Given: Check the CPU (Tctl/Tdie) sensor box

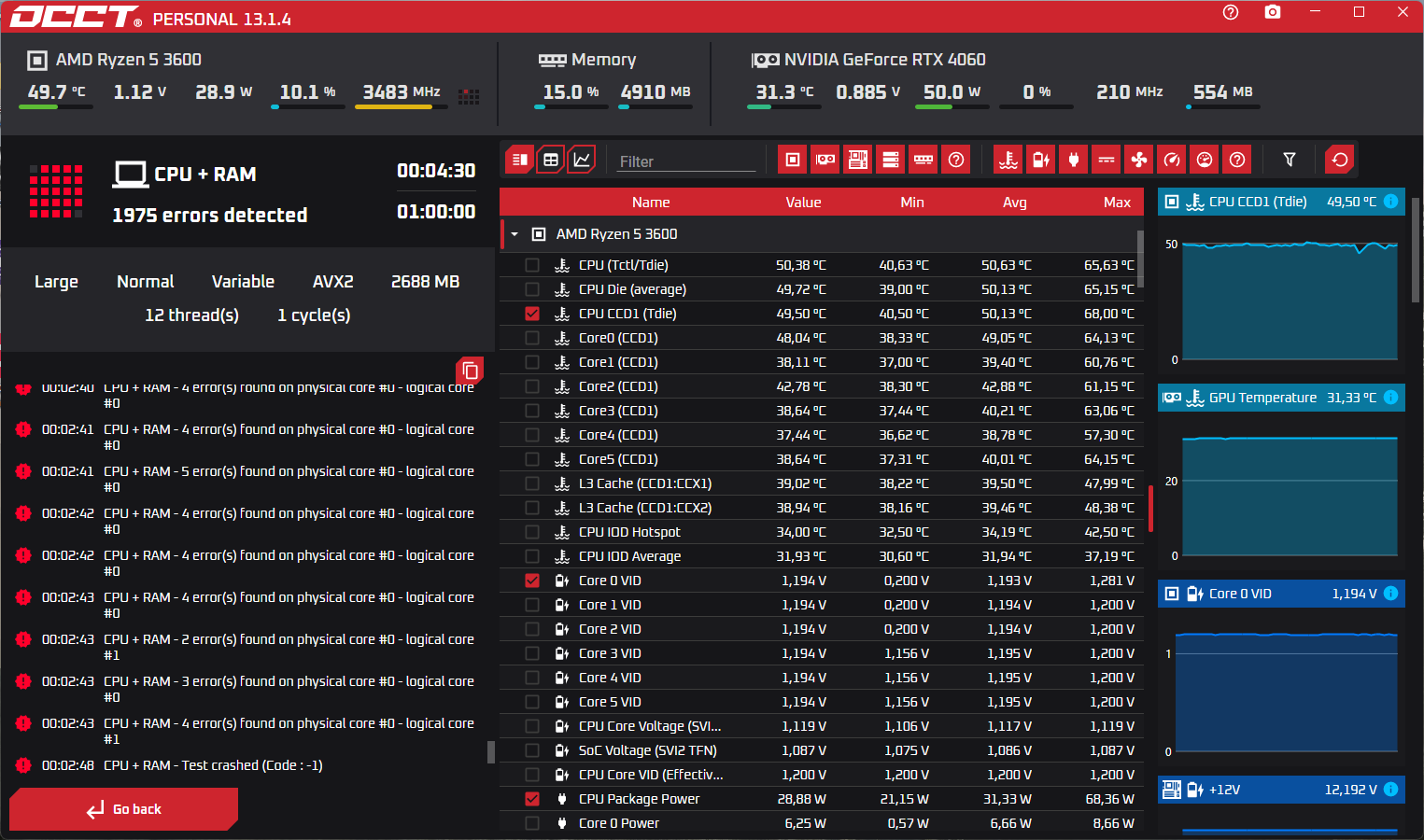Looking at the screenshot, I should [532, 265].
